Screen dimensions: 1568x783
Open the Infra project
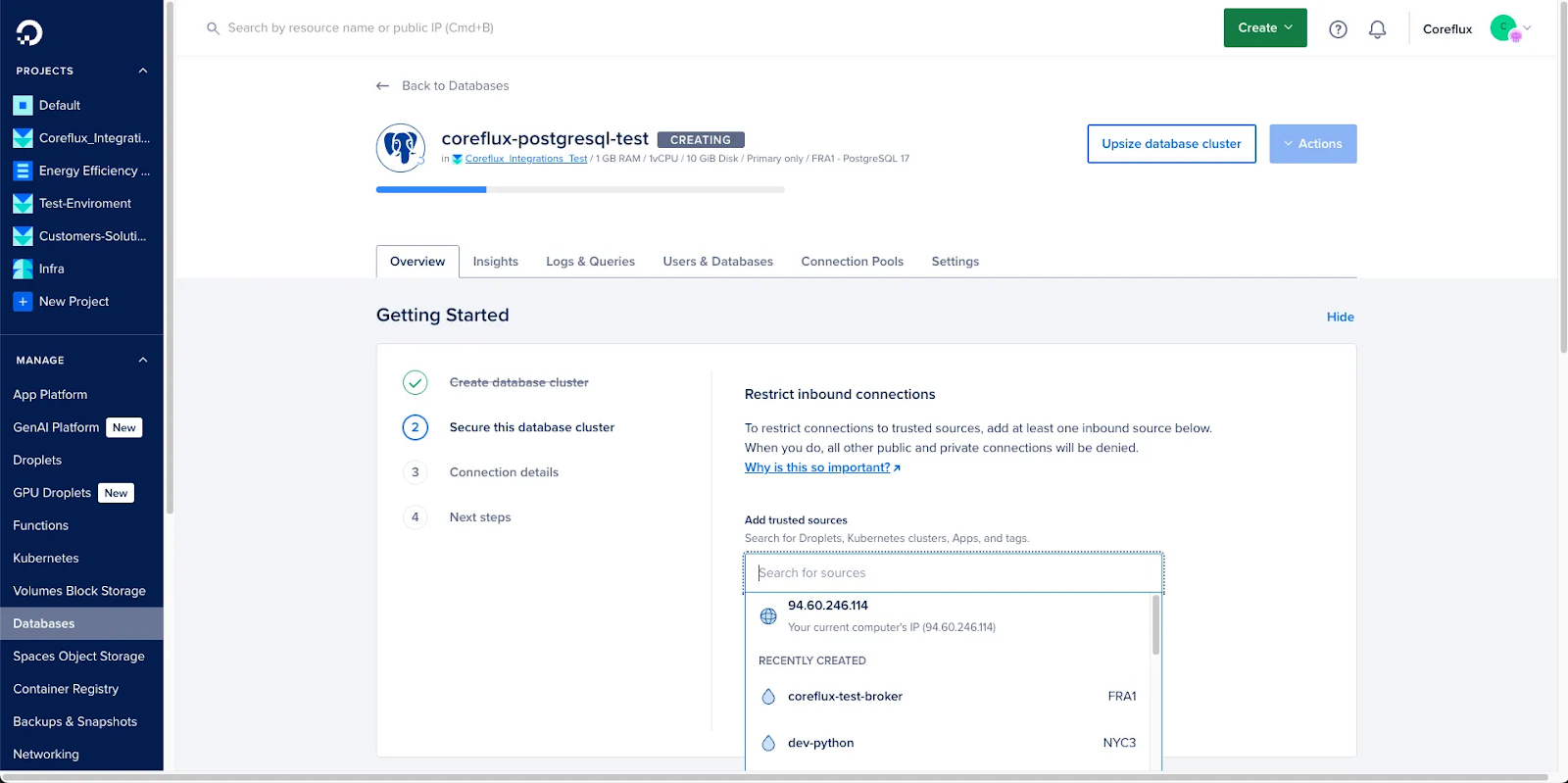(x=52, y=269)
